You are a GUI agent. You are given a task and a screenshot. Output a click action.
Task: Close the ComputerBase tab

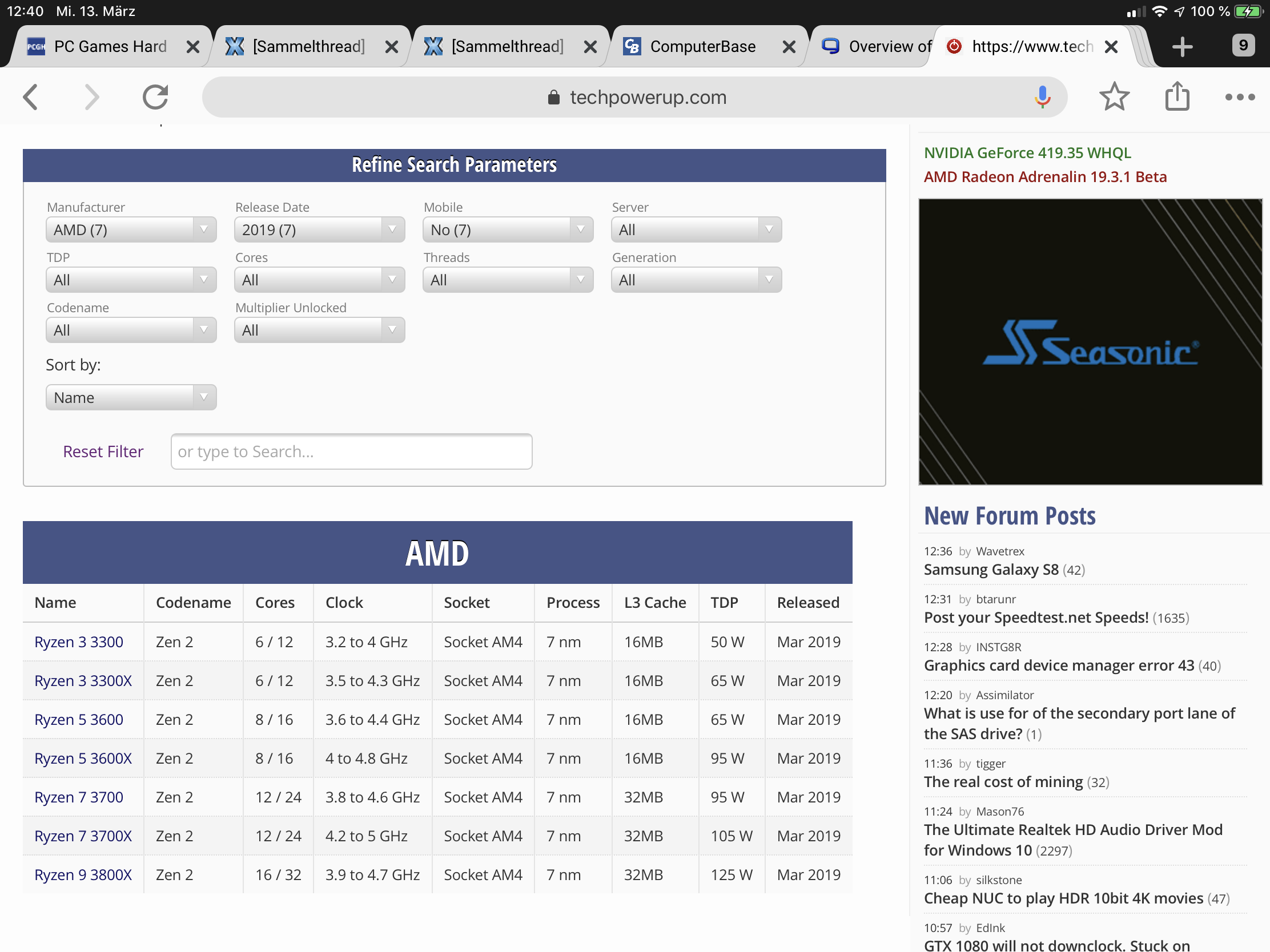[x=789, y=47]
